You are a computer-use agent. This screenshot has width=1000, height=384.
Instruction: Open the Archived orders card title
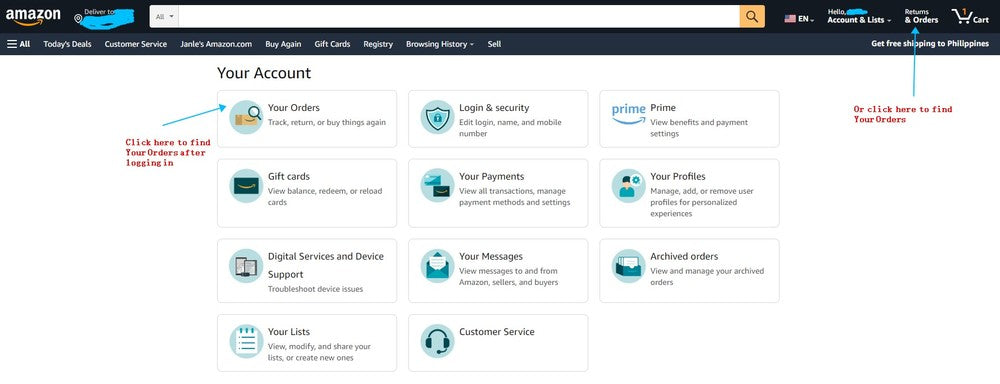coord(684,256)
